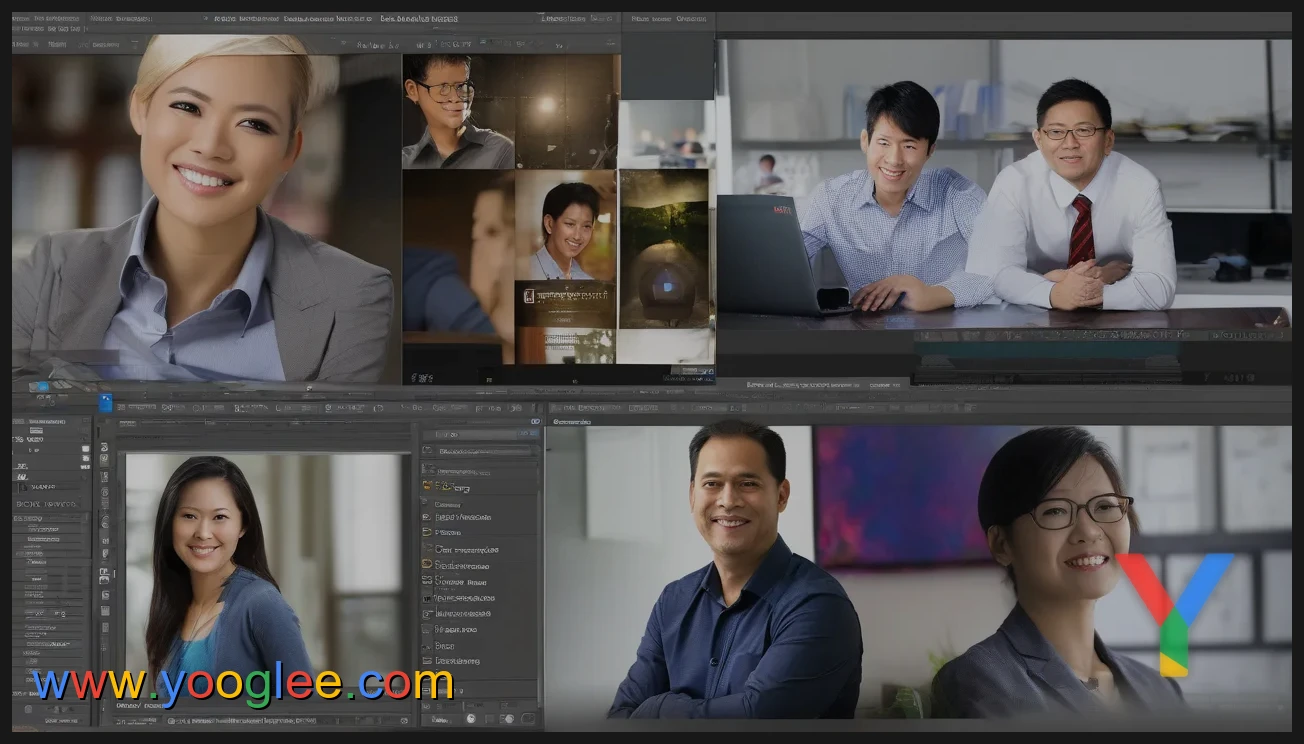The image size is (1304, 744).
Task: Open the Crop tool in the side toolbar
Action: pos(105,490)
